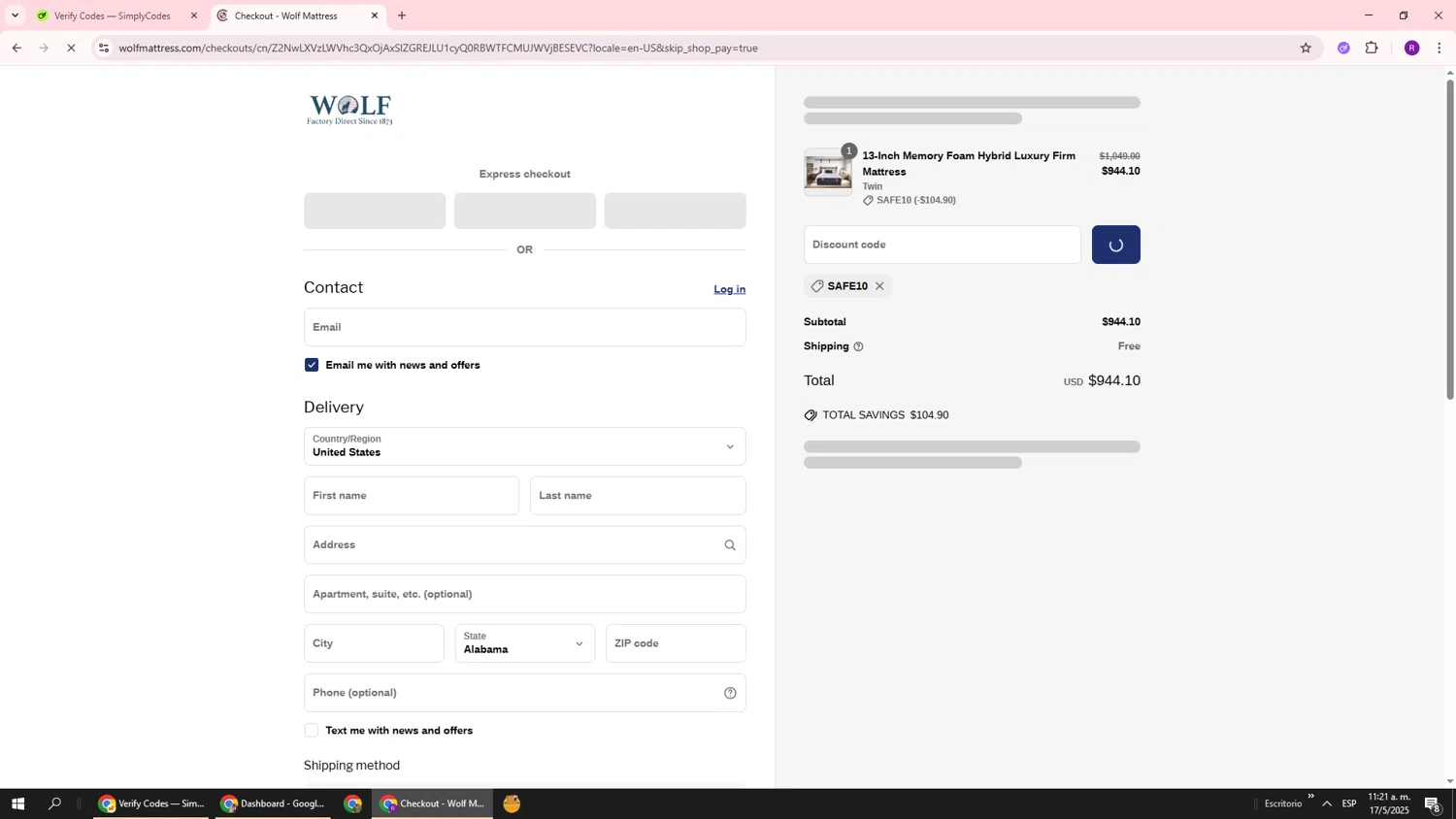Open the State dropdown showing Alabama
Viewport: 1456px width, 819px height.
tap(525, 643)
